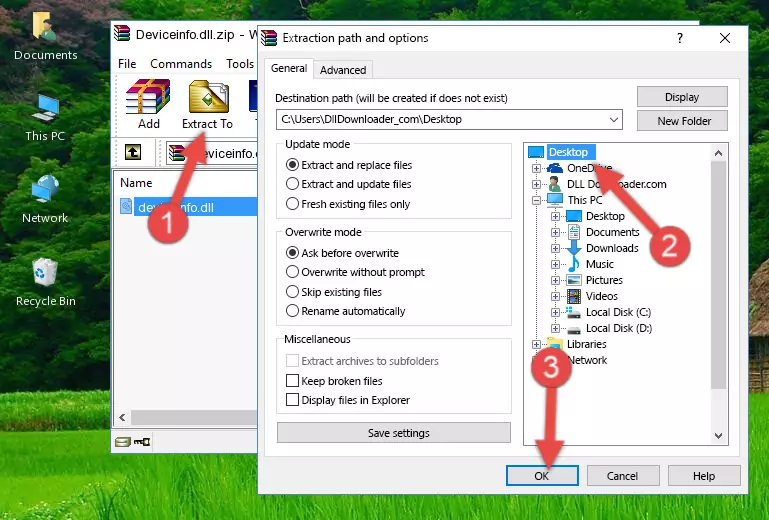Image resolution: width=769 pixels, height=520 pixels.
Task: Click the WinRAR file list scroll left arrow
Action: 123,417
